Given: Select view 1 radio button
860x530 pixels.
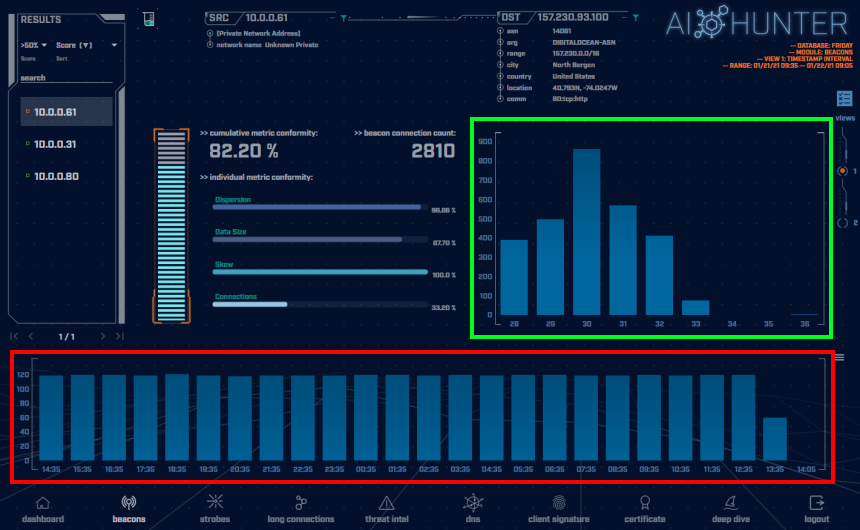Looking at the screenshot, I should coord(842,171).
